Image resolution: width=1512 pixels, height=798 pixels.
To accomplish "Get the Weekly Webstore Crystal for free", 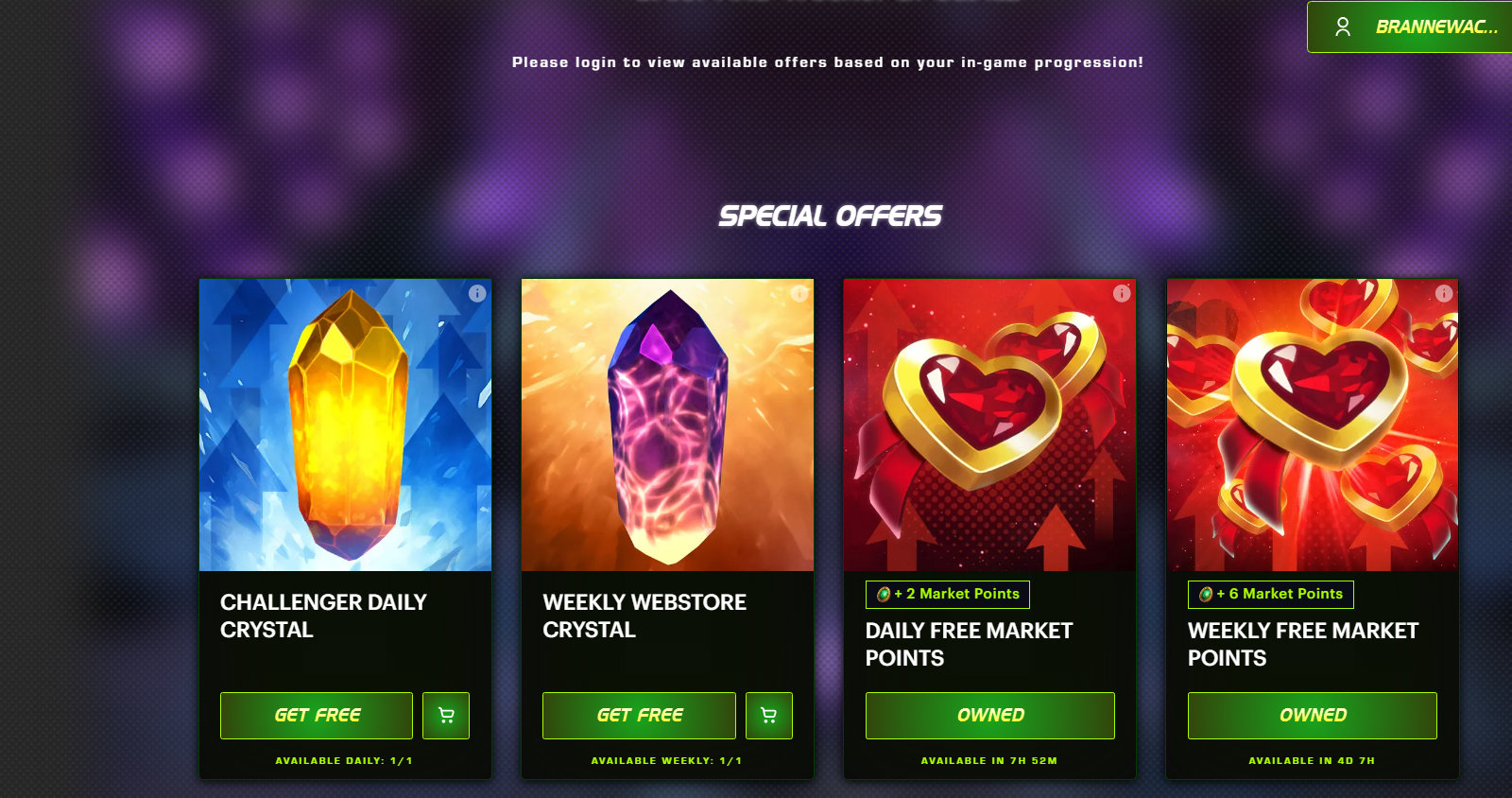I will click(x=639, y=716).
